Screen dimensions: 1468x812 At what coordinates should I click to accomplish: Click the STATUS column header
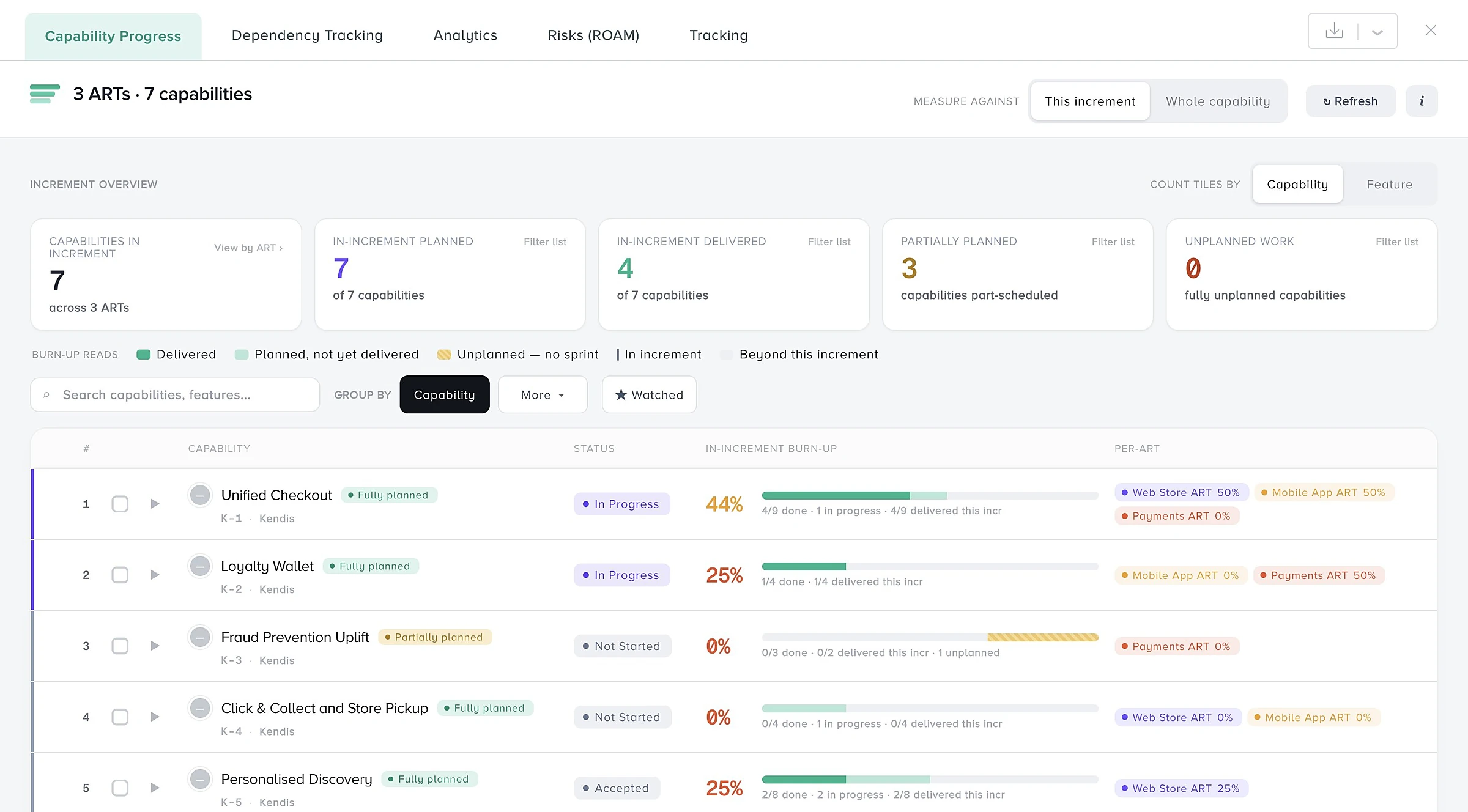(594, 448)
